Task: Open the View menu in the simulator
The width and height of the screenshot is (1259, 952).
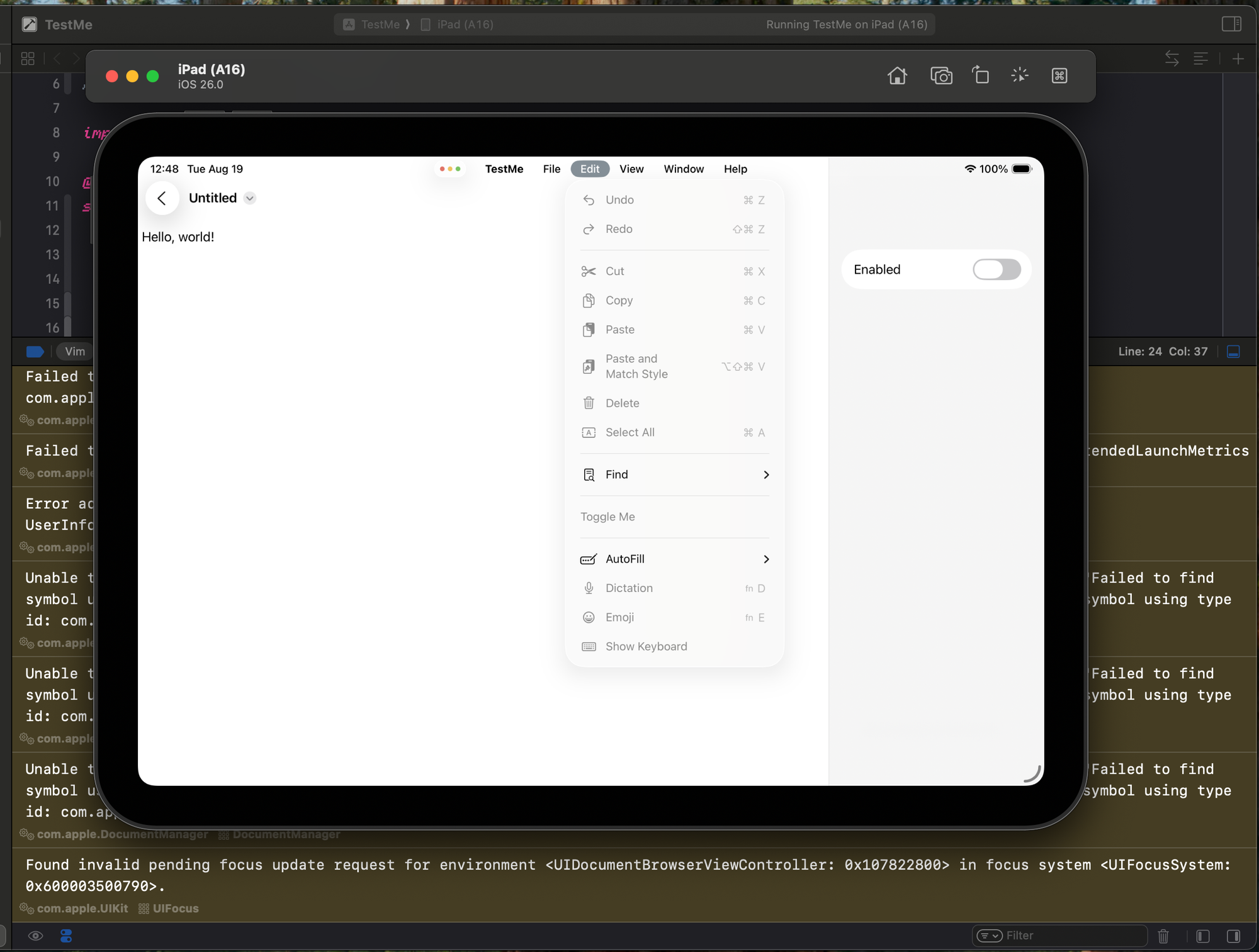Action: (x=631, y=169)
